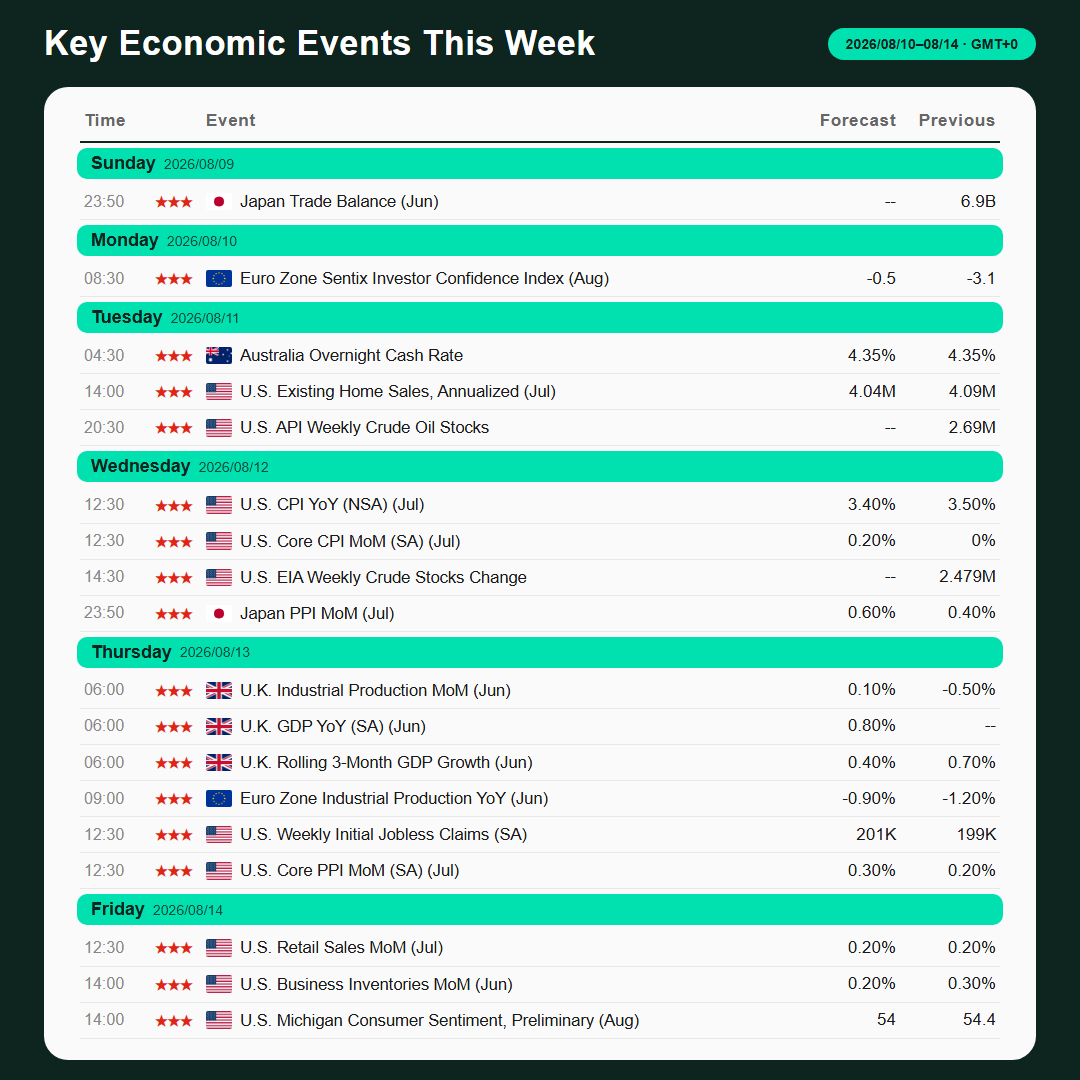The image size is (1080, 1080).
Task: Click the Forecast column header
Action: (x=858, y=121)
